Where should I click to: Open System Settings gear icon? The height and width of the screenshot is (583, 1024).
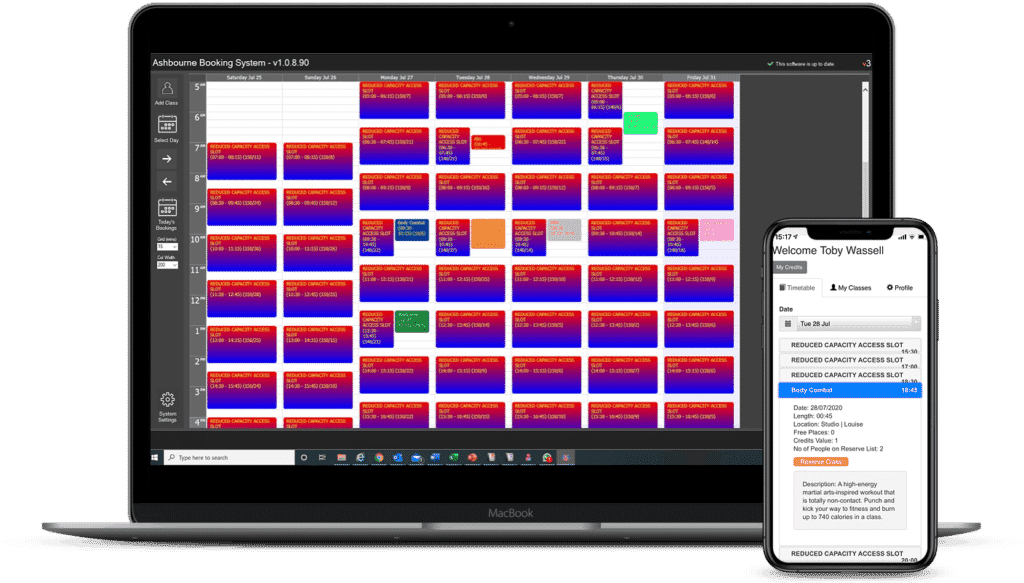pyautogui.click(x=167, y=401)
